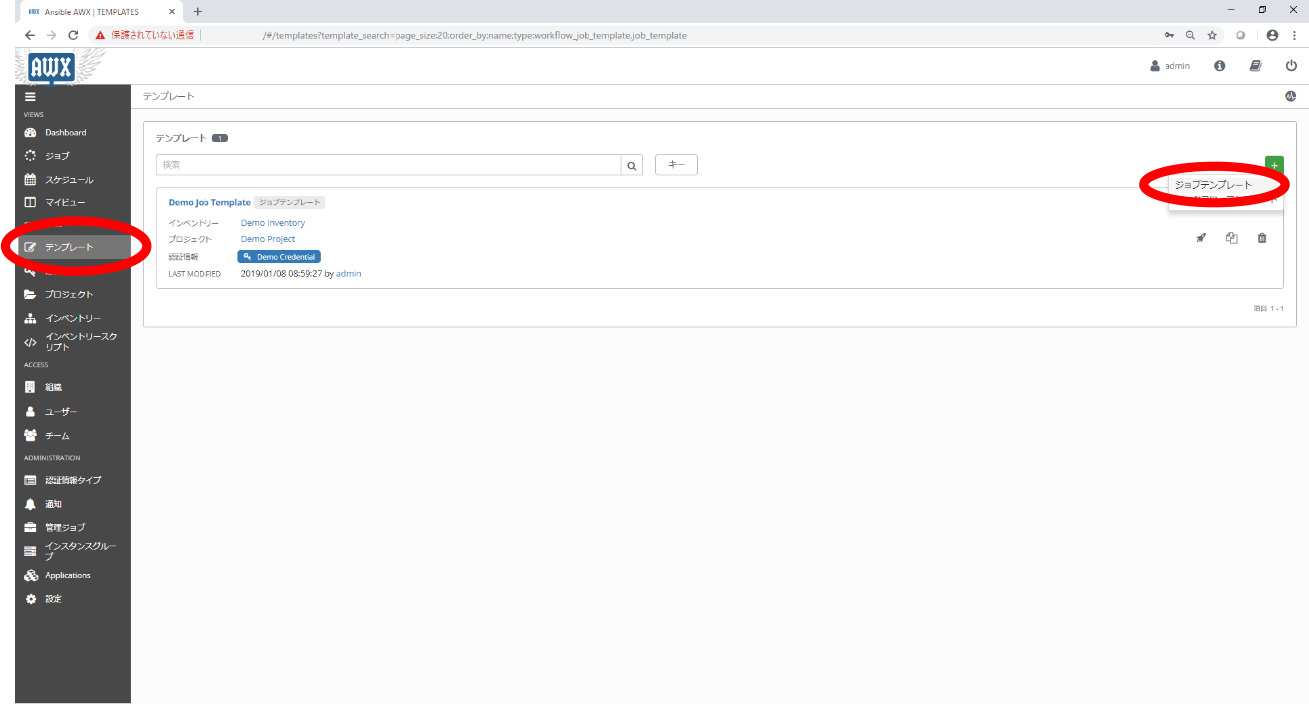Screen dimensions: 1309x704
Task: Focus the 検索 search field
Action: (388, 165)
